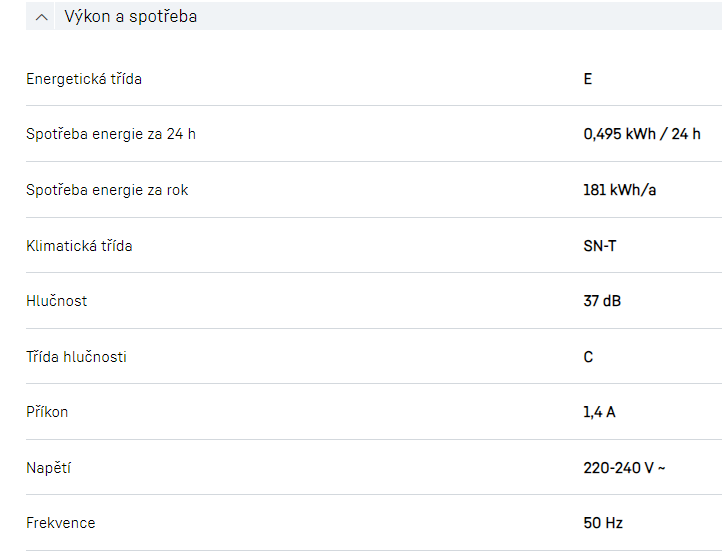Click the Klimatická třída label
Viewport: 722px width, 551px height.
[79, 245]
